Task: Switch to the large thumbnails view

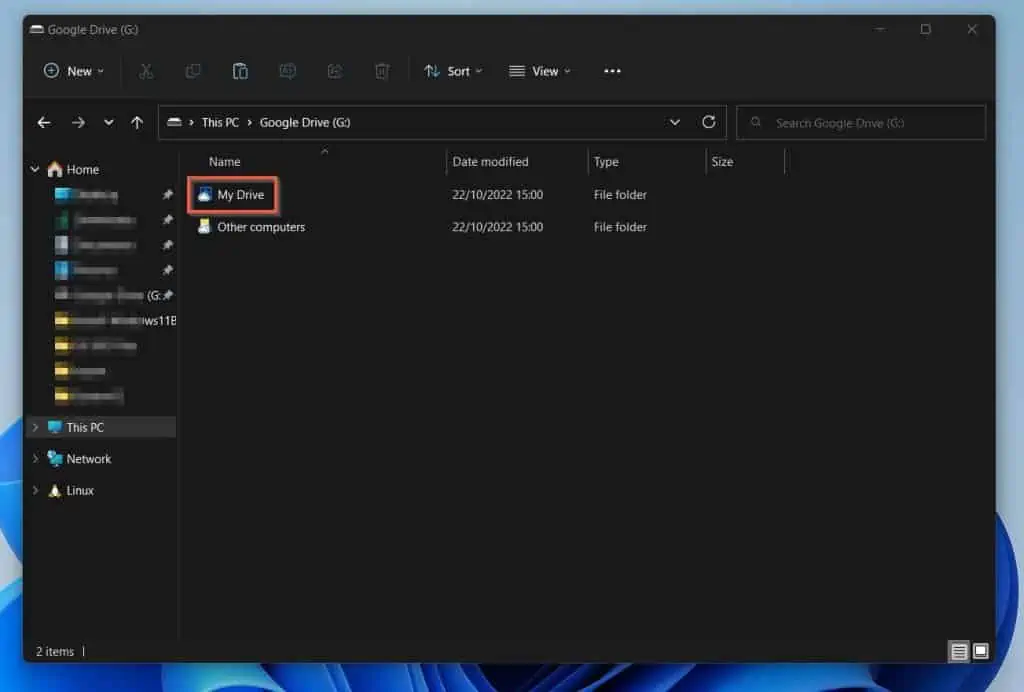Action: click(x=981, y=652)
